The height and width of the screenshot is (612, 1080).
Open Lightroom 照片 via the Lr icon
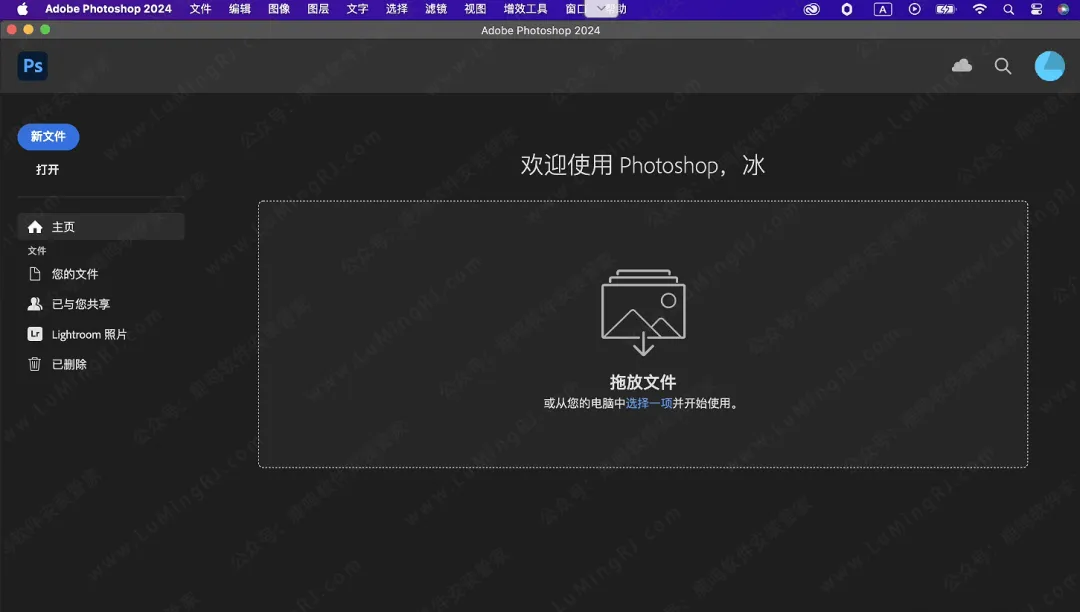pos(34,334)
